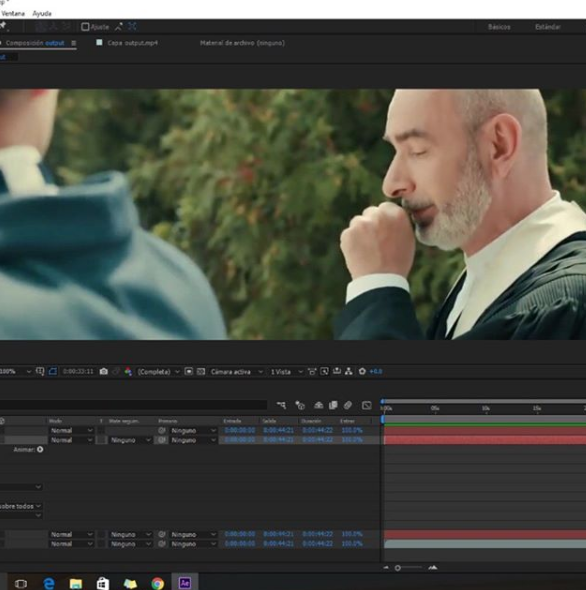Open the fast previews icon

324,371
